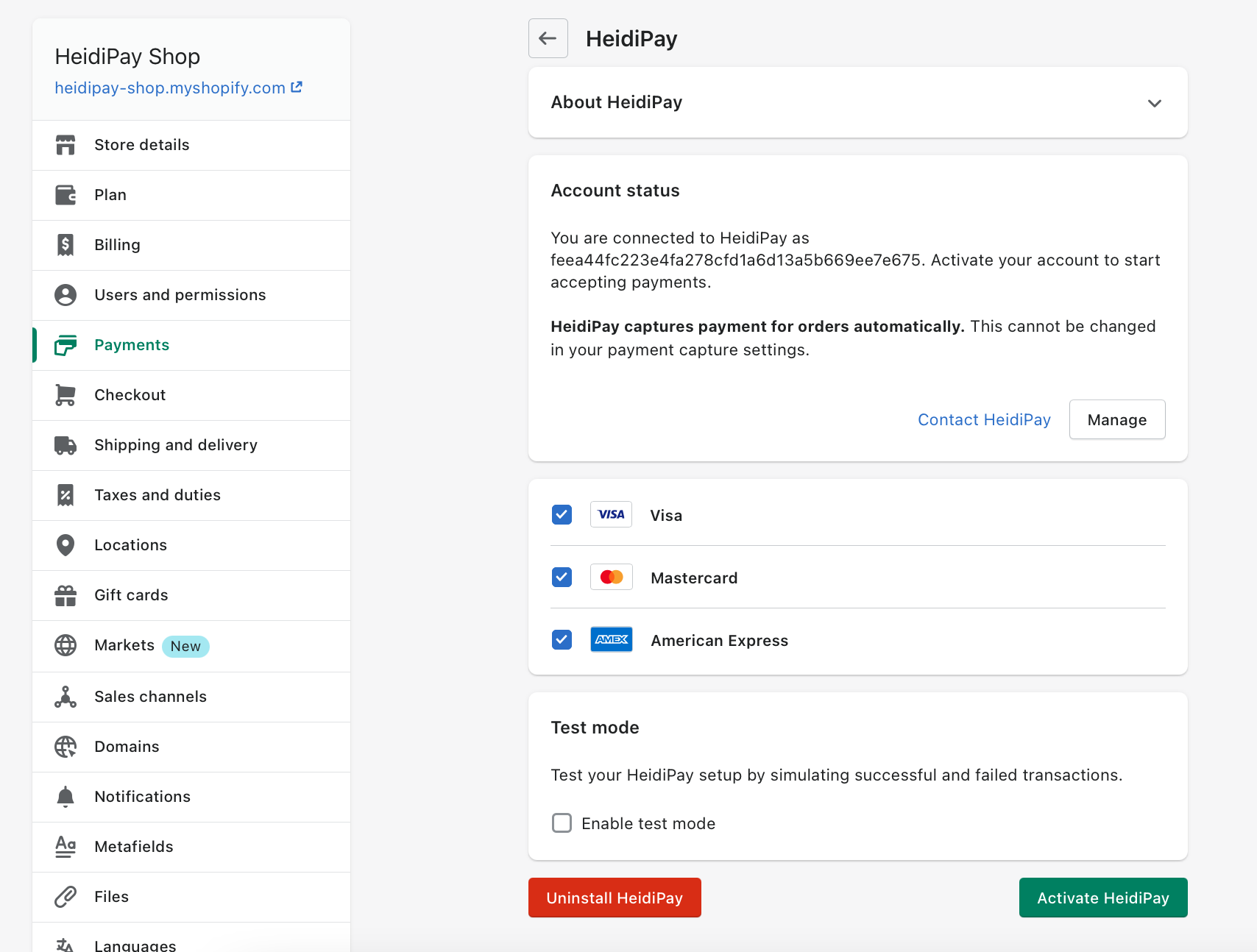Enable test mode
This screenshot has width=1257, height=952.
click(x=562, y=823)
